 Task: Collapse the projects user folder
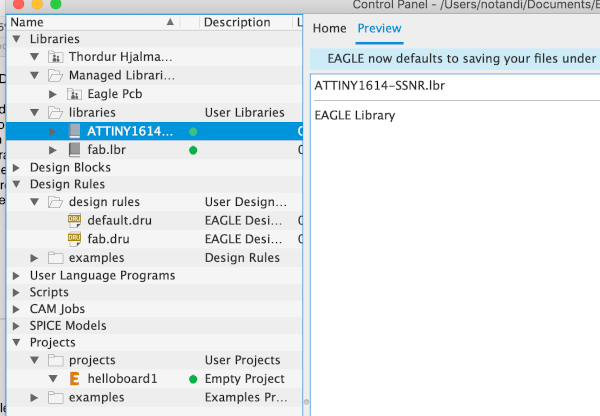tap(35, 360)
